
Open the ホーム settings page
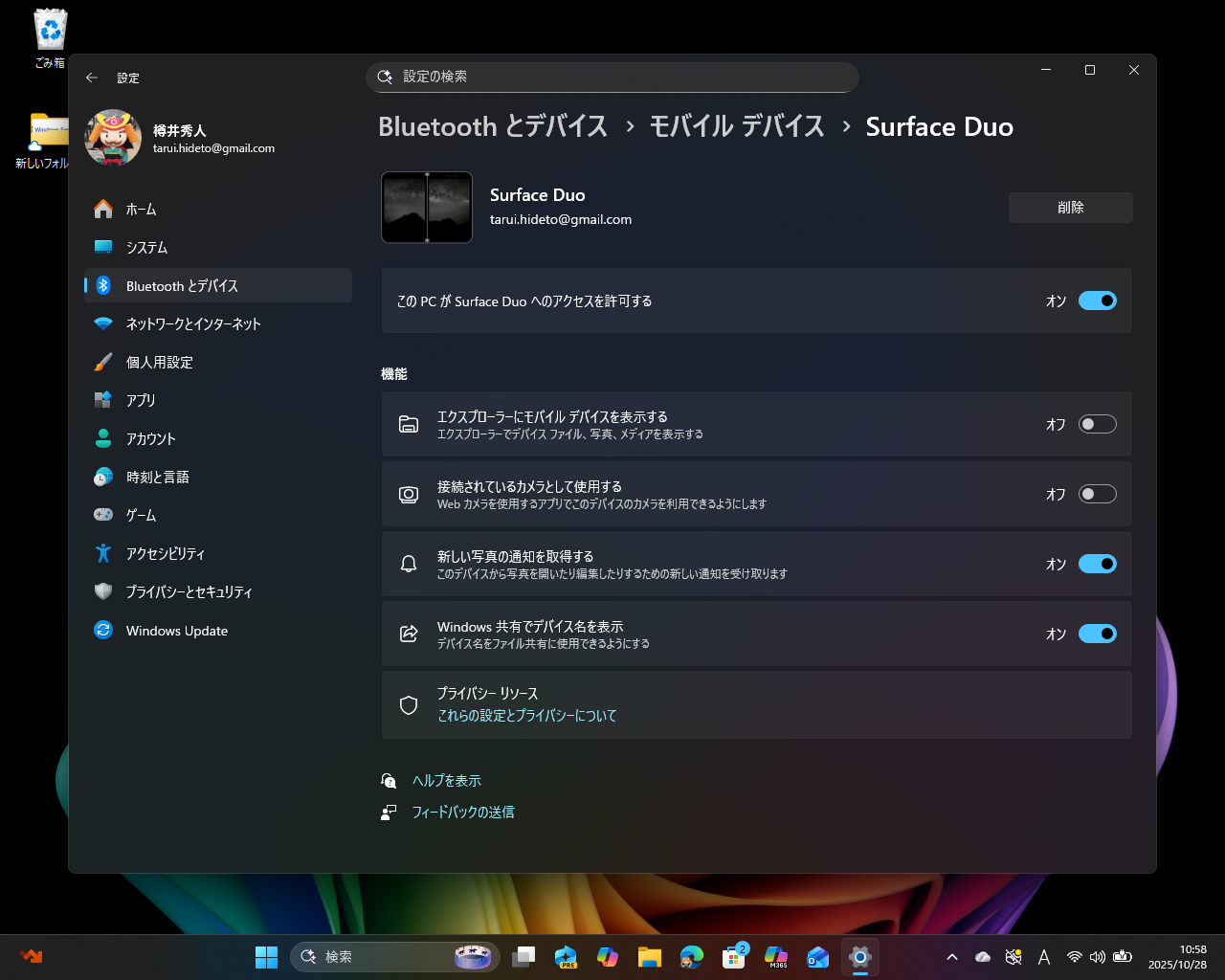(218, 209)
